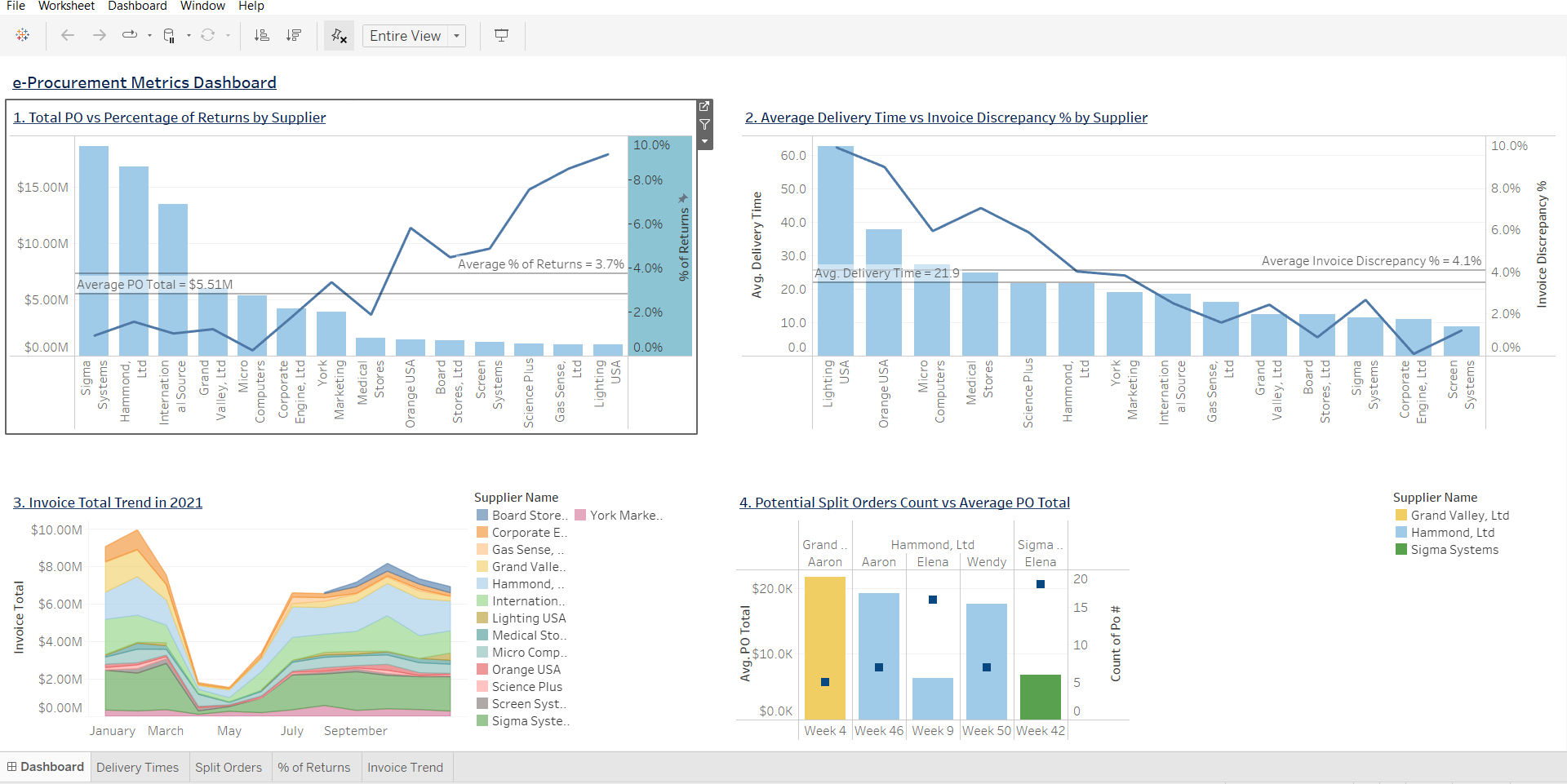The image size is (1567, 784).
Task: Select Corporate Engine legend color swatch
Action: 482,533
